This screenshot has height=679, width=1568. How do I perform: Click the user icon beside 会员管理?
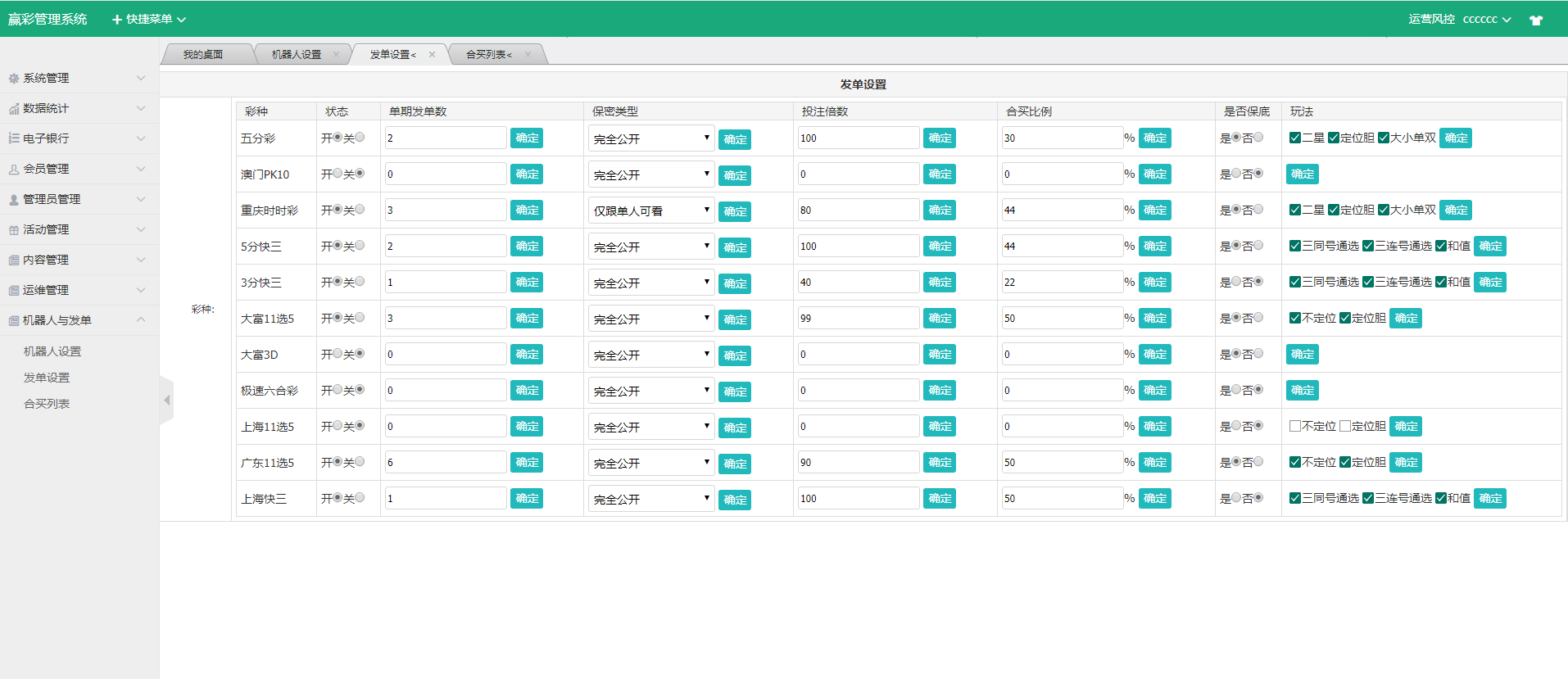[x=13, y=170]
